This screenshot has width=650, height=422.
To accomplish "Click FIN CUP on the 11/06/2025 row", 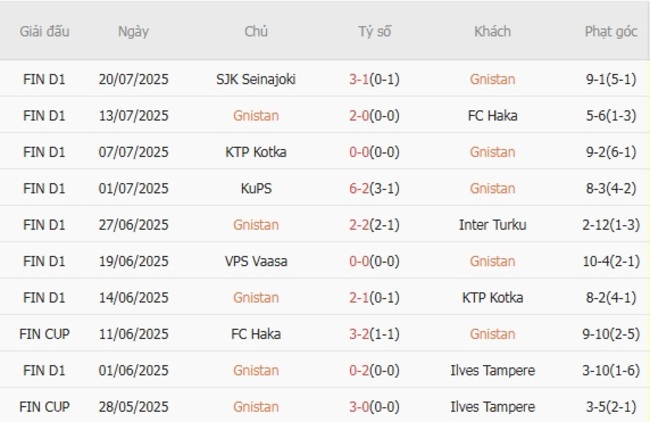I will [45, 334].
